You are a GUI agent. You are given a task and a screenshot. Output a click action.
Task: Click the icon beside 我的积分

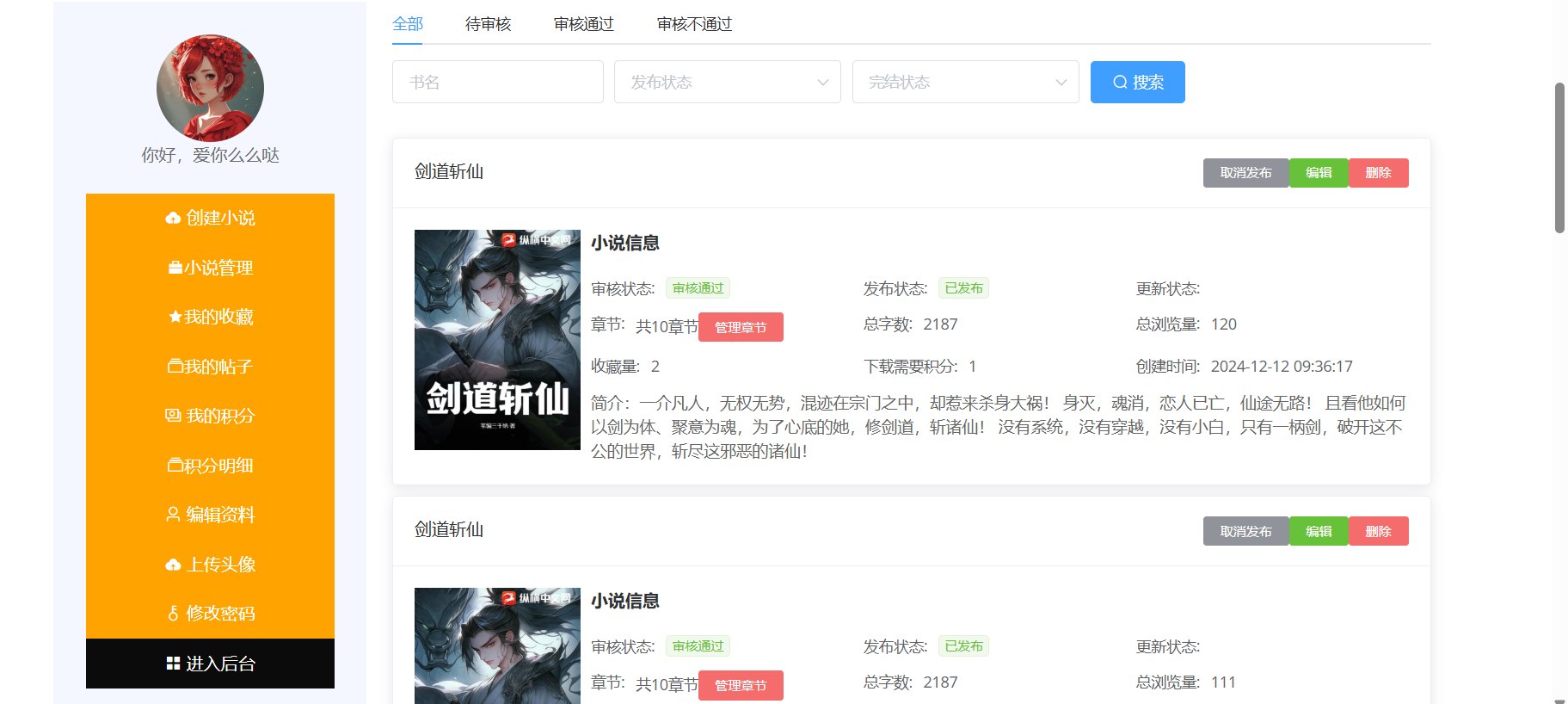tap(173, 416)
